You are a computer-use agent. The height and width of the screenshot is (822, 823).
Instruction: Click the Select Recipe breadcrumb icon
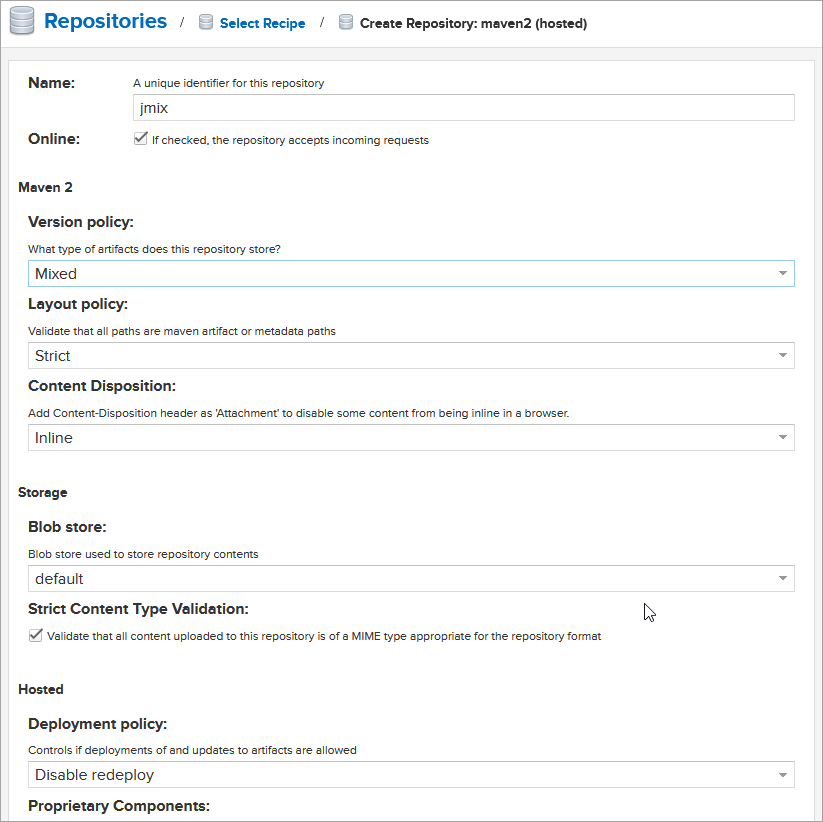206,22
